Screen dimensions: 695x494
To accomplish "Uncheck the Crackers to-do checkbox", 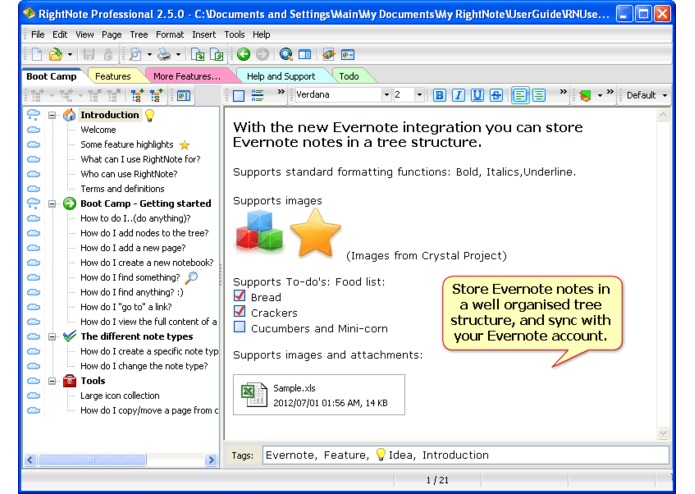I will [x=239, y=311].
